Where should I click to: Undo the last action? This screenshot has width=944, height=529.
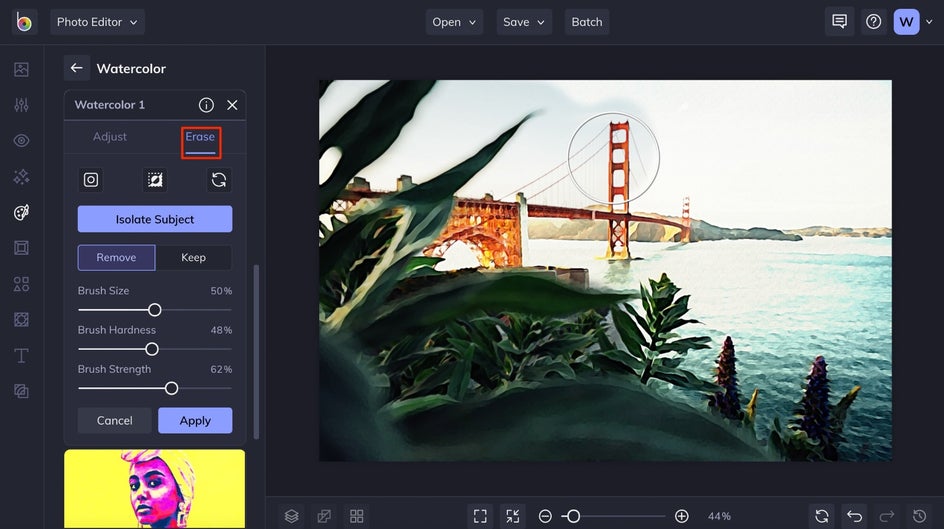click(x=854, y=516)
